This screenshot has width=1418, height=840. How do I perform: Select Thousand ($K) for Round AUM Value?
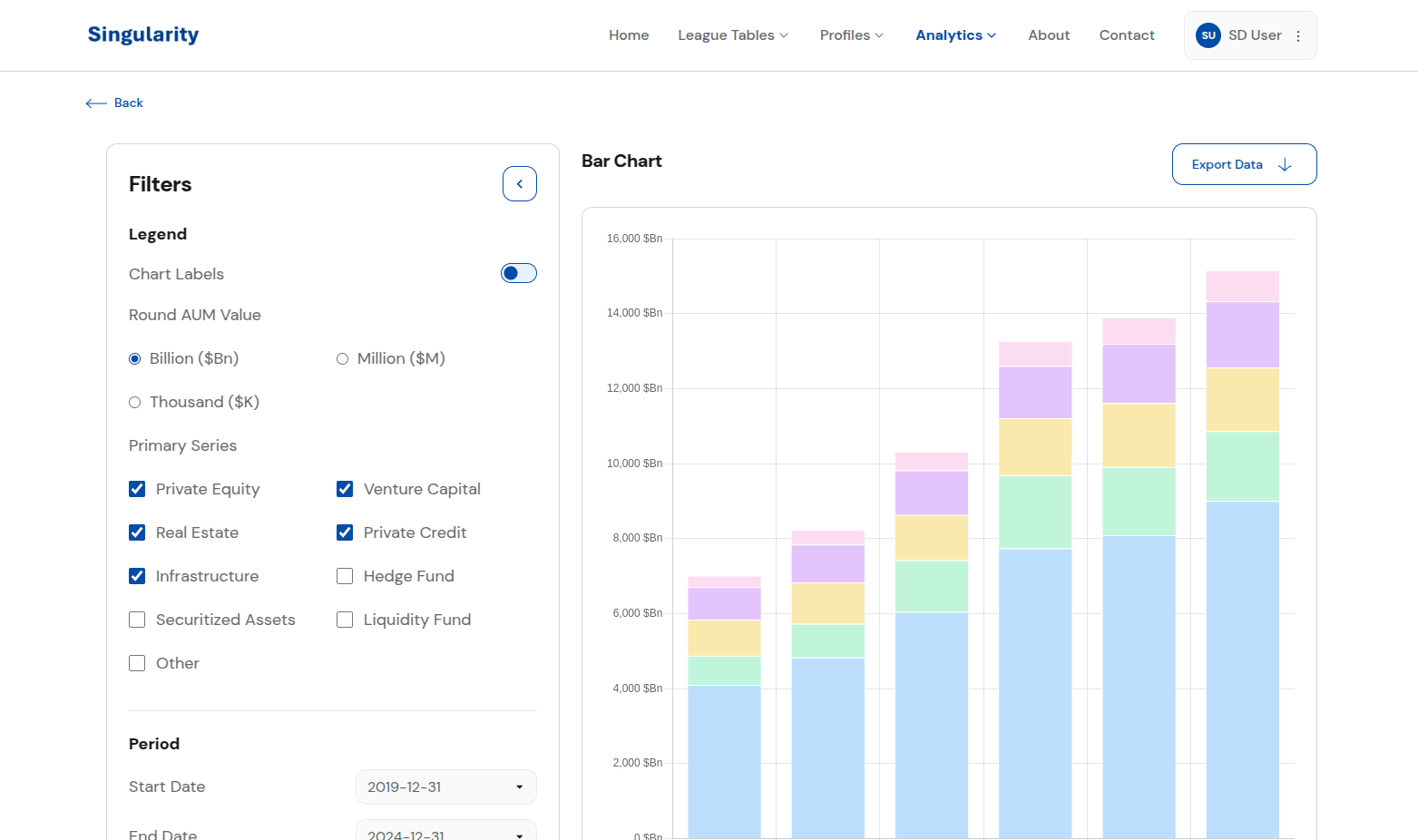[134, 402]
